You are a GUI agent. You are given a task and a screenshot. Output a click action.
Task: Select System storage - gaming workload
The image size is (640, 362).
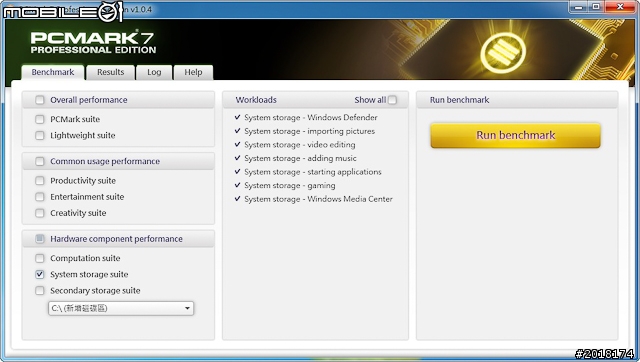[290, 186]
